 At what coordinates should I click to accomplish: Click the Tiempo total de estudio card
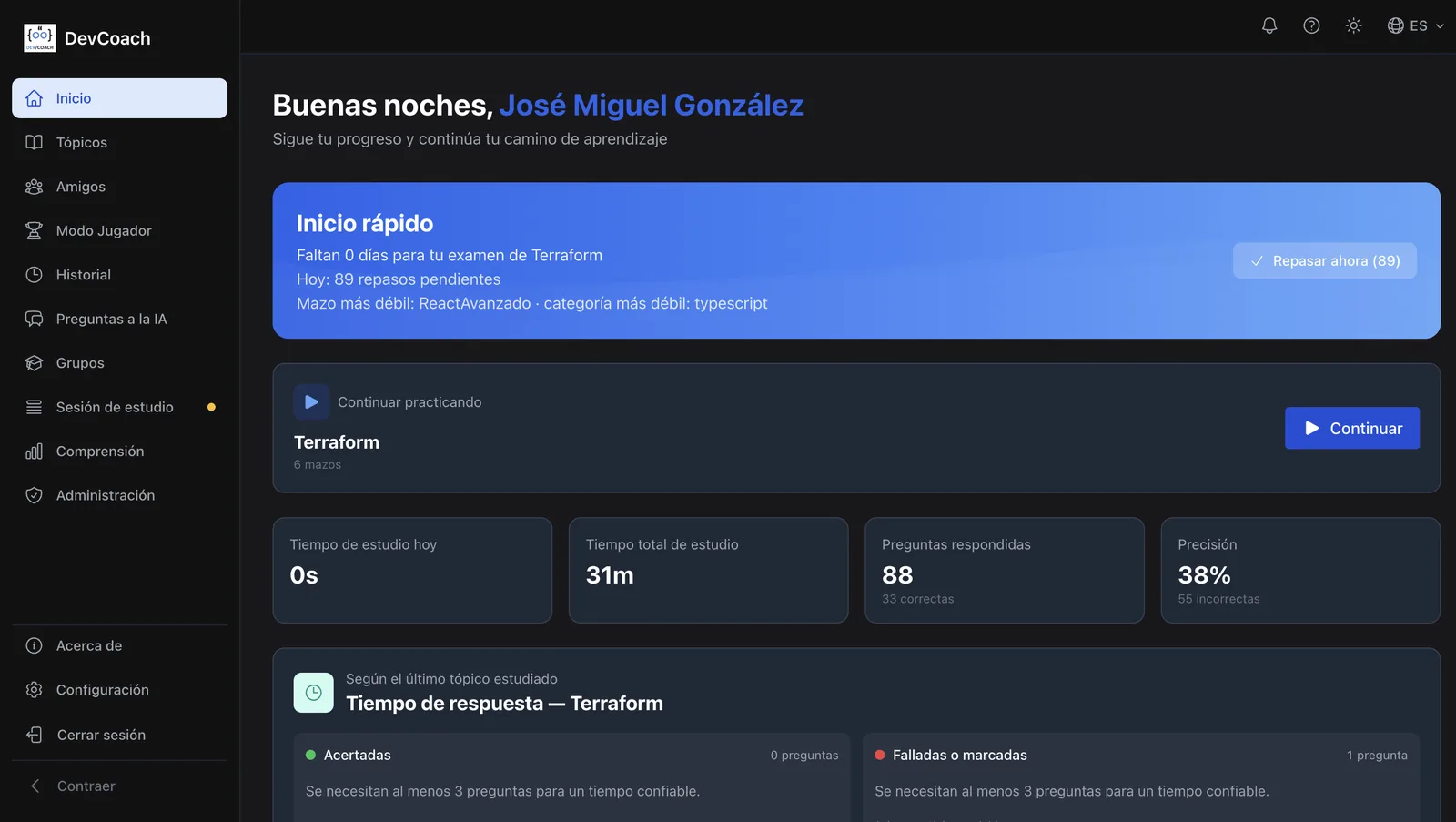point(708,571)
